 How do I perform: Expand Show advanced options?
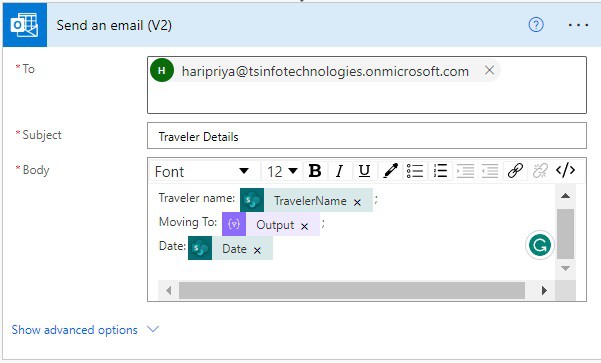[85, 330]
